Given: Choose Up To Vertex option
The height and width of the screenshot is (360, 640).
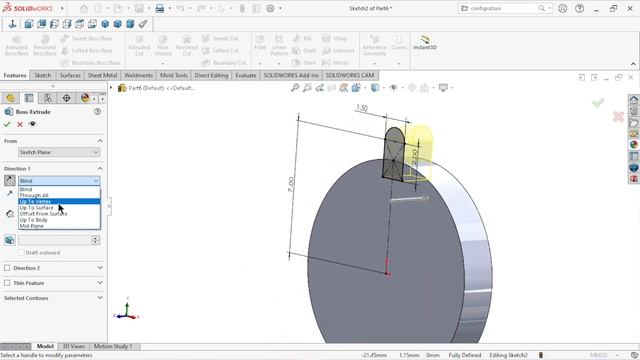Looking at the screenshot, I should tap(59, 202).
